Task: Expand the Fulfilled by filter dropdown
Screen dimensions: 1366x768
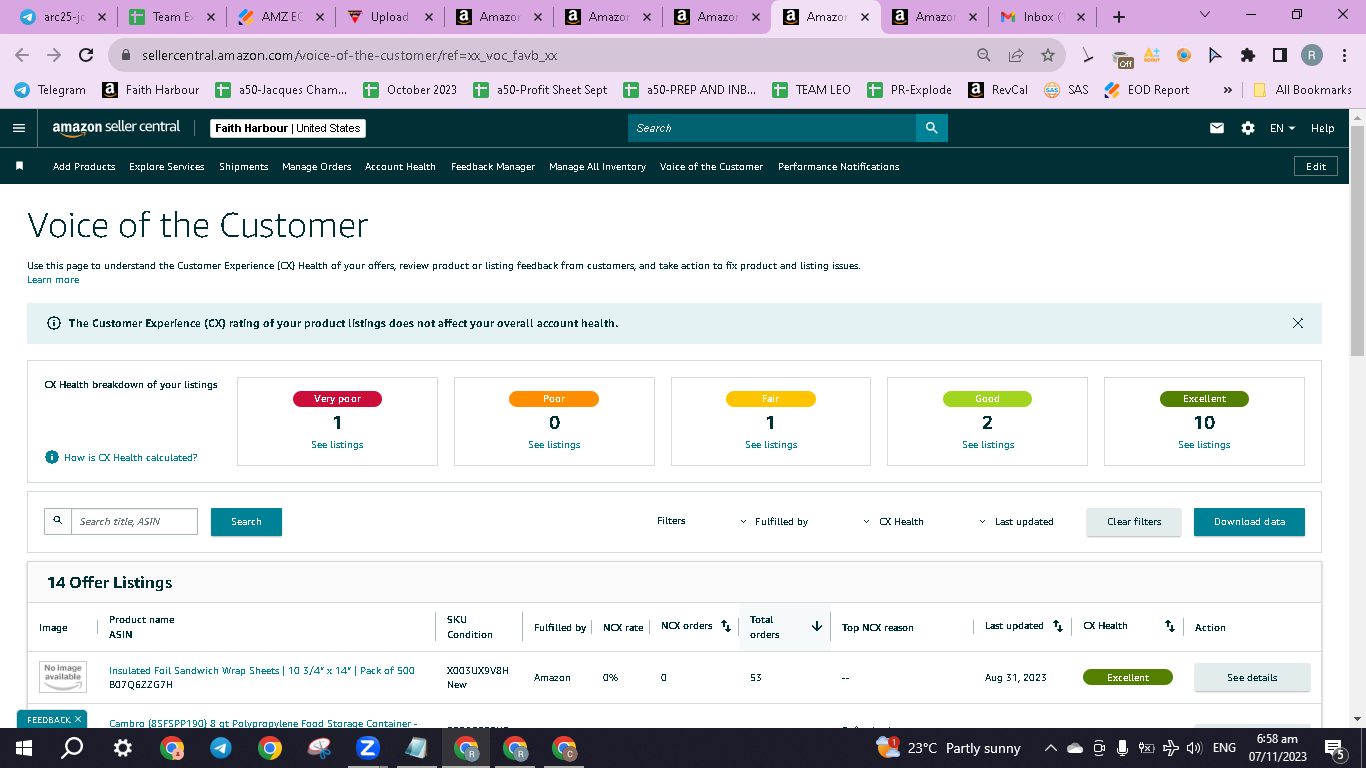Action: coord(775,522)
